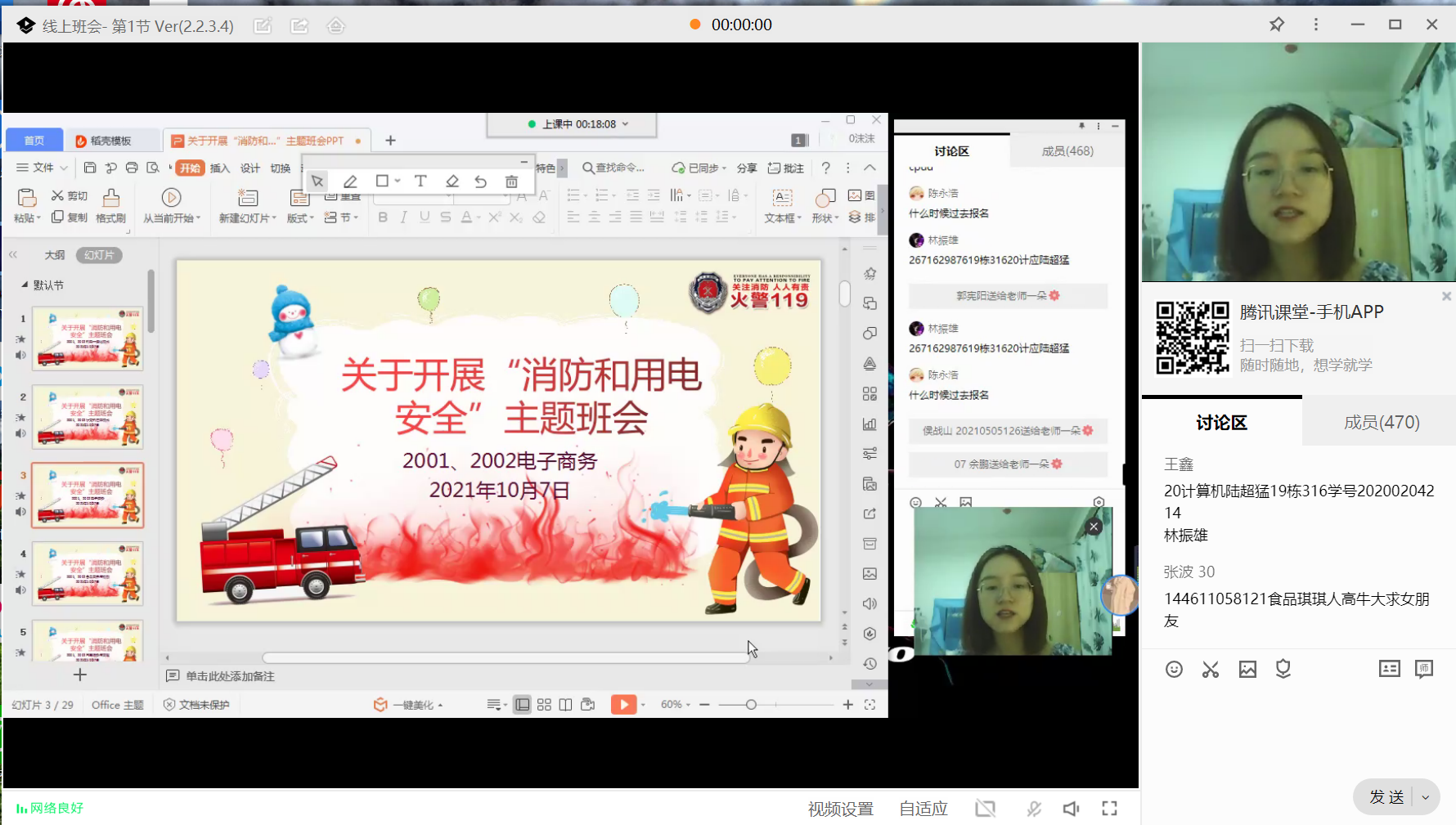Image resolution: width=1456 pixels, height=825 pixels.
Task: Toggle the crossed-out screen icon beside 自适应
Action: pos(986,809)
